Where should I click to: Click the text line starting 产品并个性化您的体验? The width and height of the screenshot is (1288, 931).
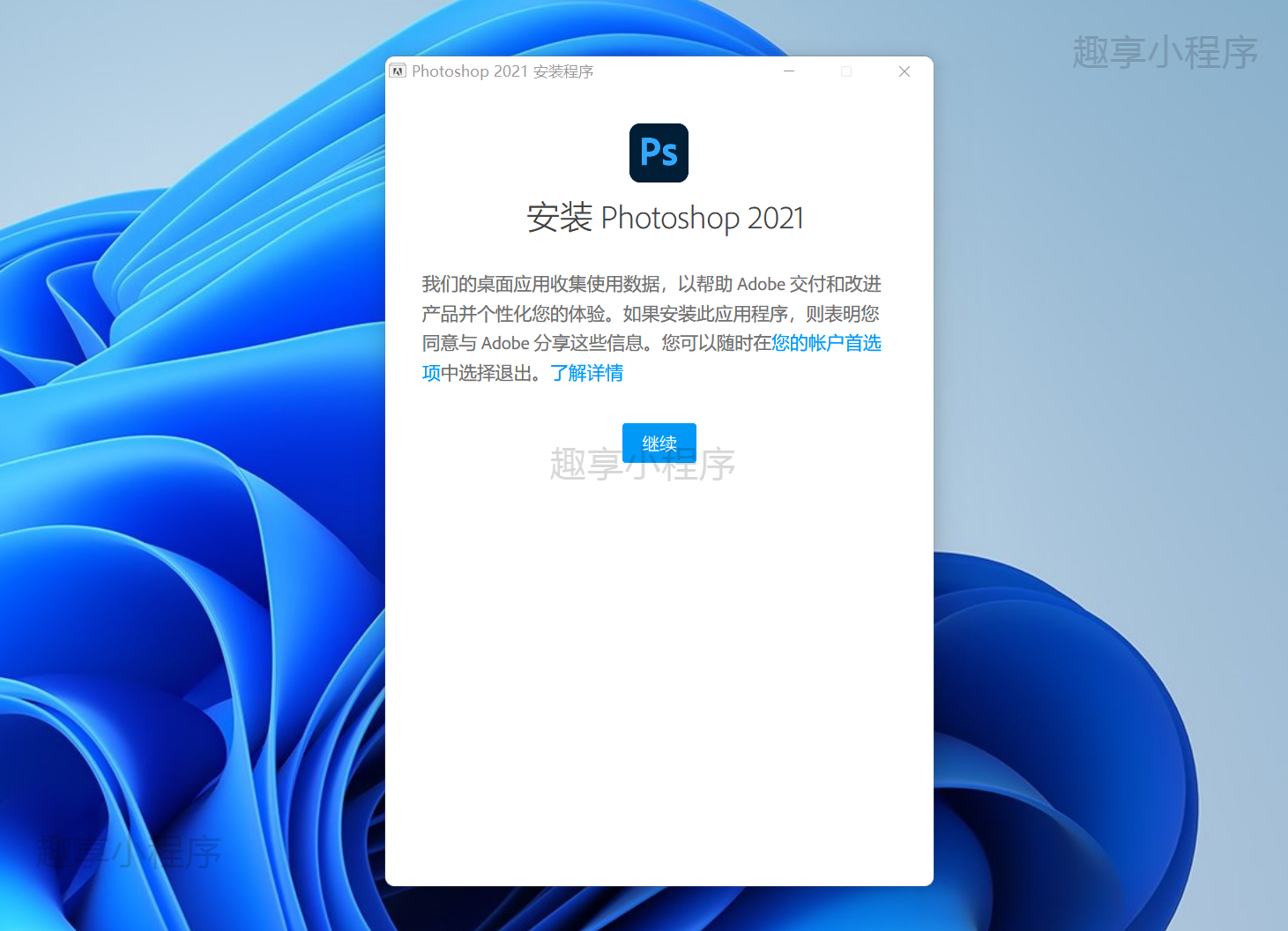651,314
